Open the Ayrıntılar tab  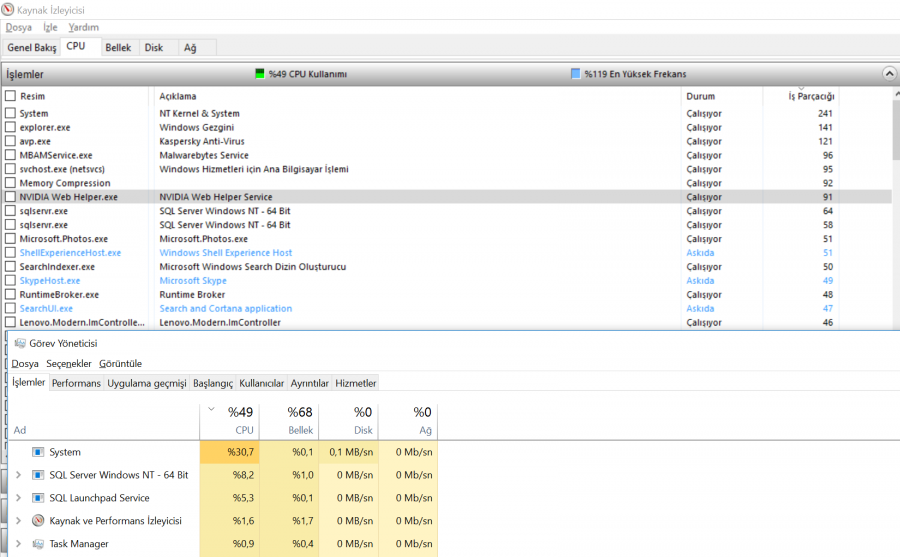coord(309,383)
